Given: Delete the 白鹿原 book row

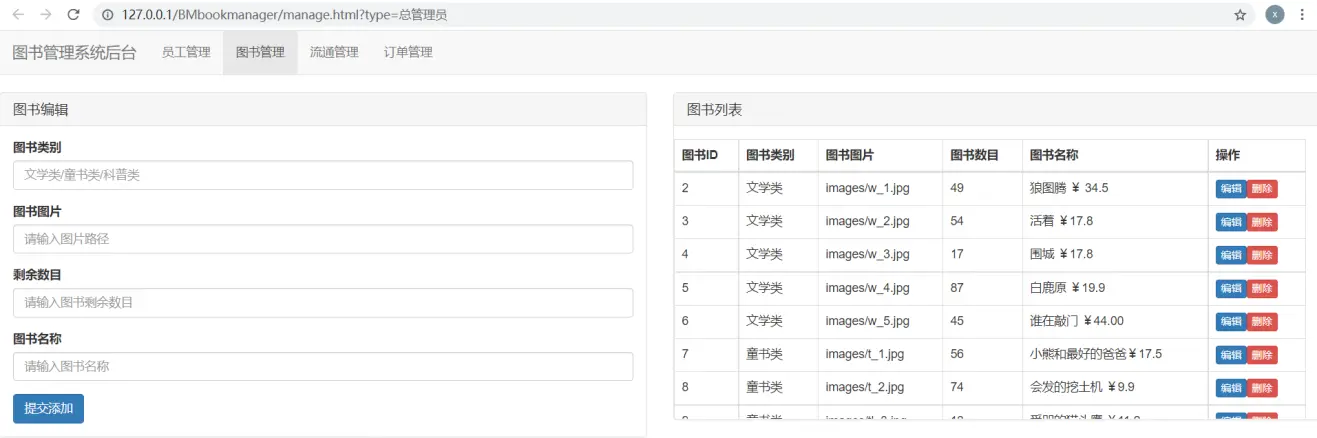Looking at the screenshot, I should (x=1262, y=288).
